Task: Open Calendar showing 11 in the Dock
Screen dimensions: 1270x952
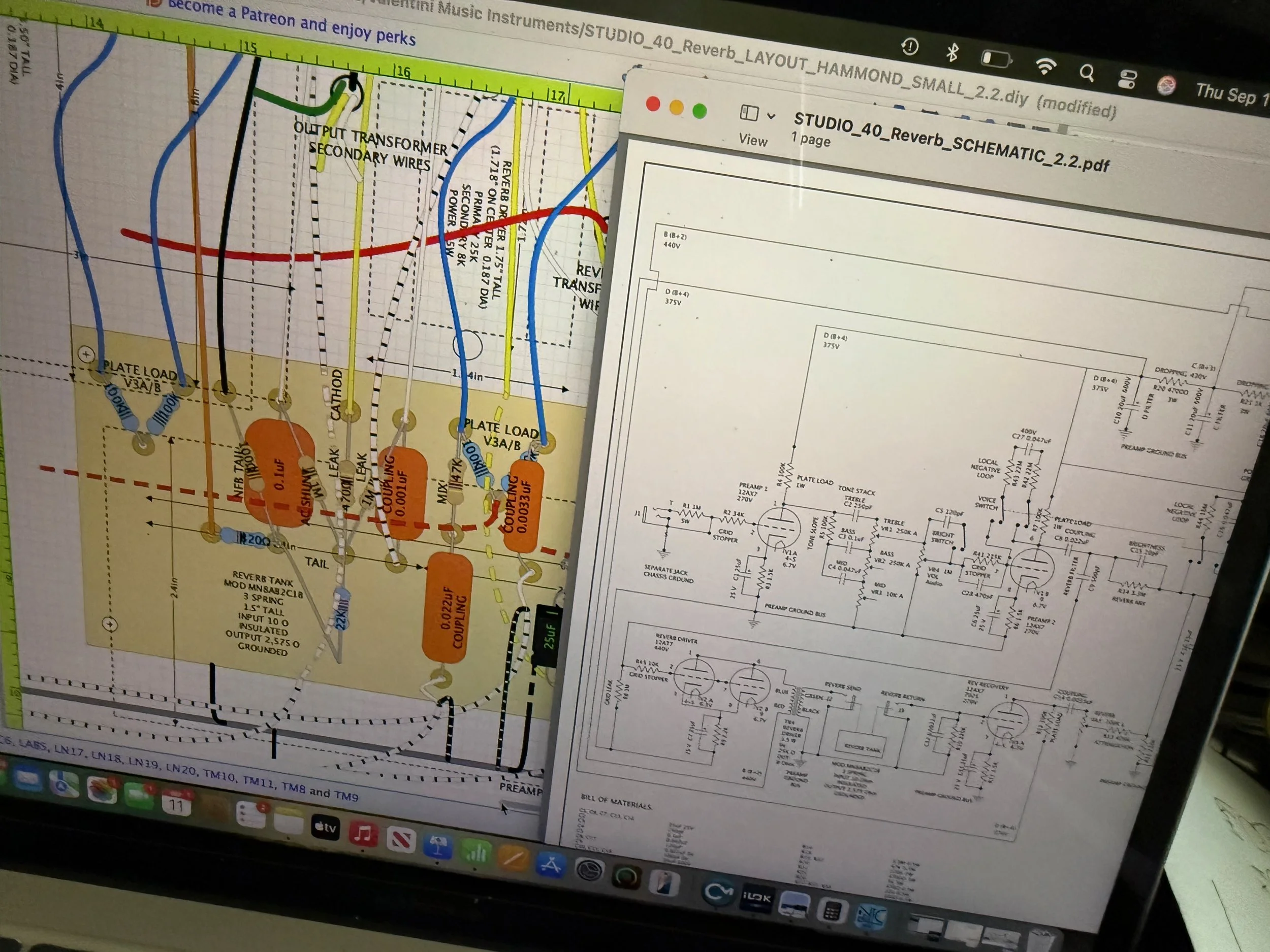Action: click(x=176, y=802)
